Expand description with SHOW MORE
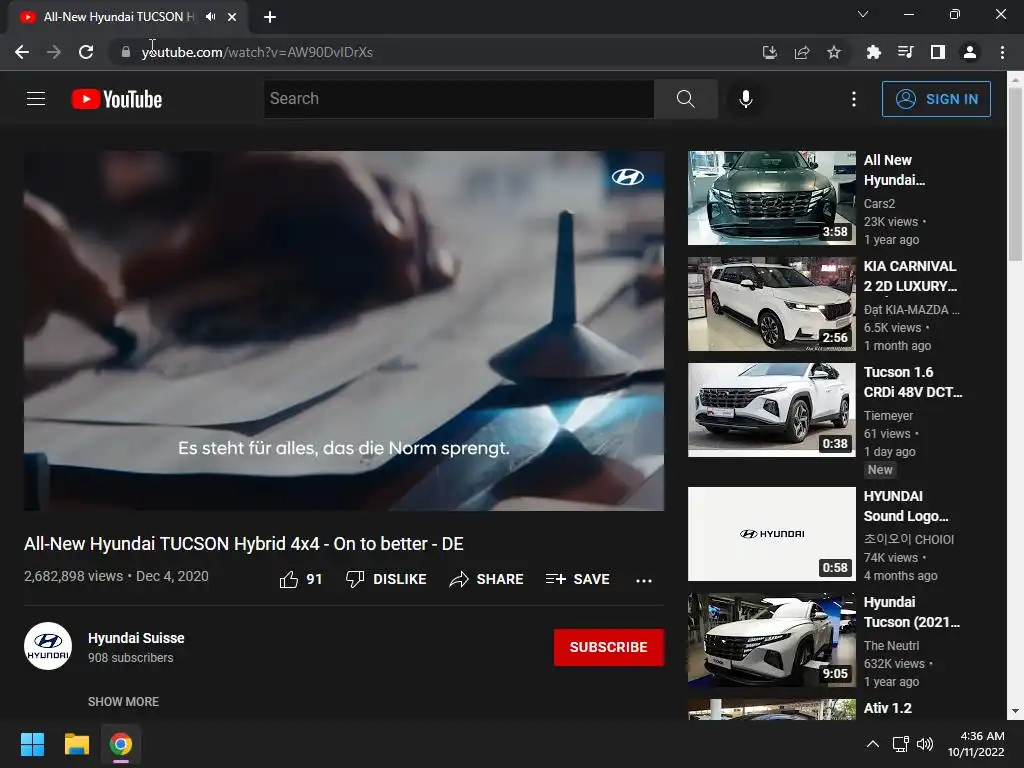Image resolution: width=1024 pixels, height=768 pixels. (123, 701)
